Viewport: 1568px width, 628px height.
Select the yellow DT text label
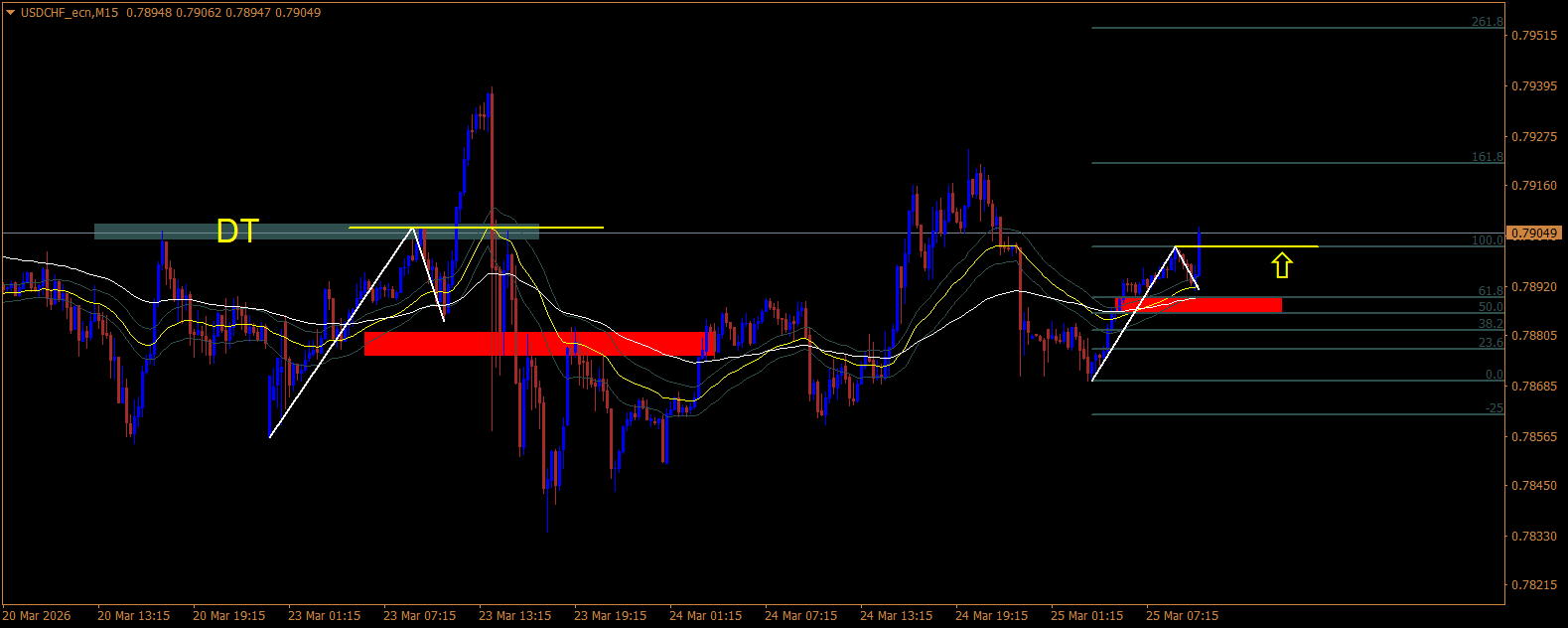pos(237,232)
